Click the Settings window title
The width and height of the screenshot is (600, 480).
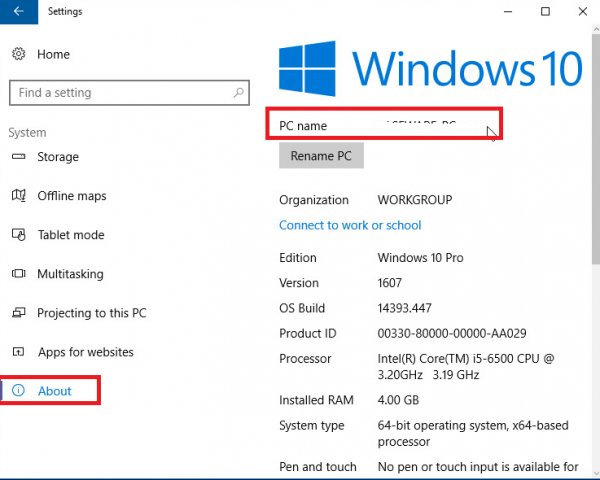65,11
